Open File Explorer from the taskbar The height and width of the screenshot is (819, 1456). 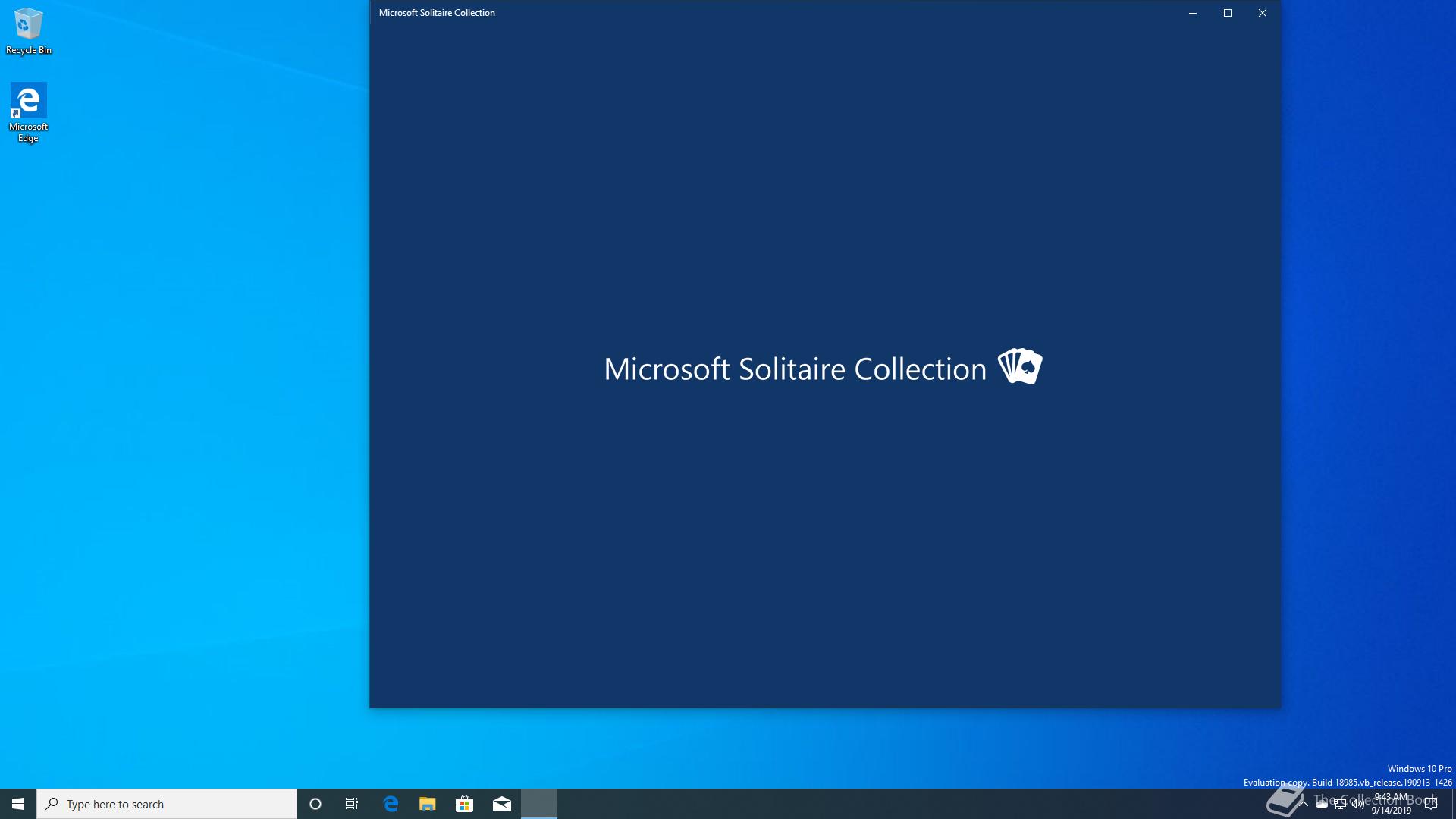click(428, 804)
